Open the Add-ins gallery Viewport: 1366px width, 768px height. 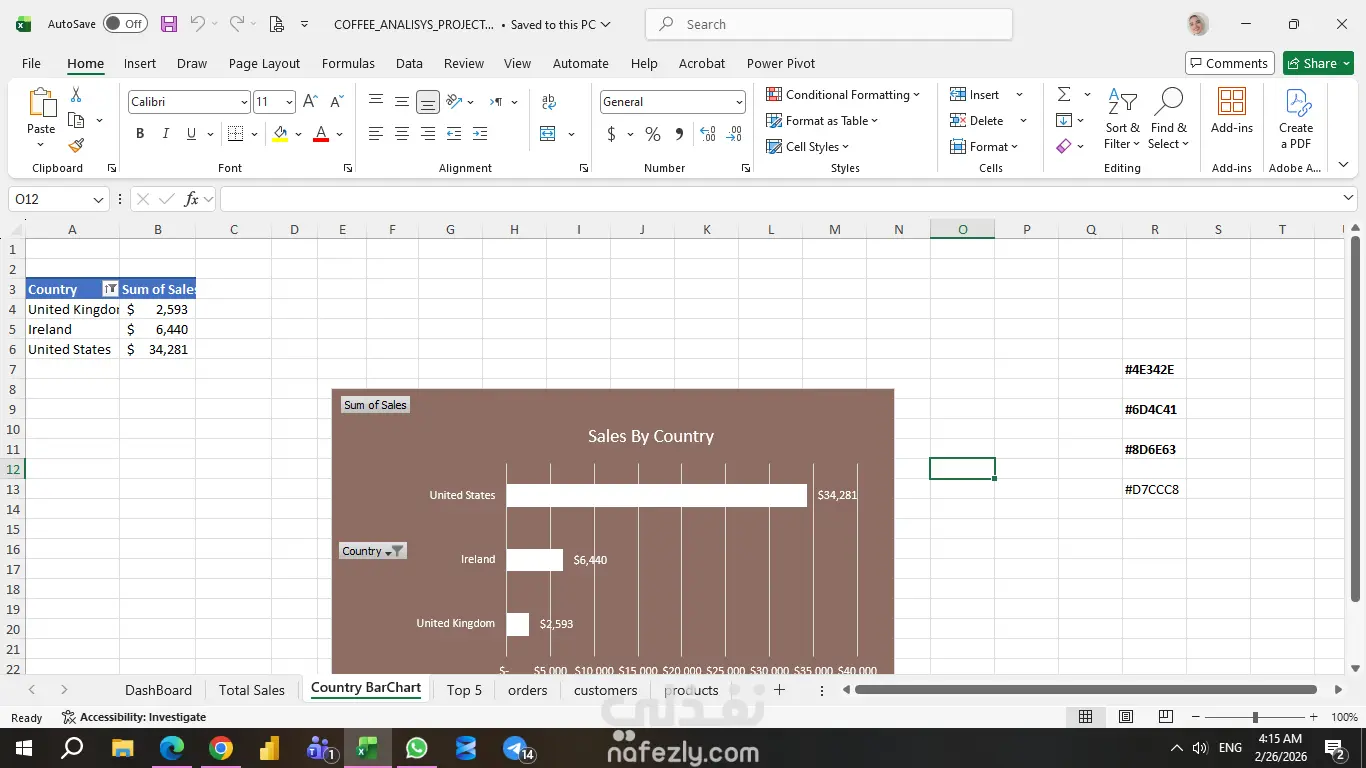(1232, 111)
